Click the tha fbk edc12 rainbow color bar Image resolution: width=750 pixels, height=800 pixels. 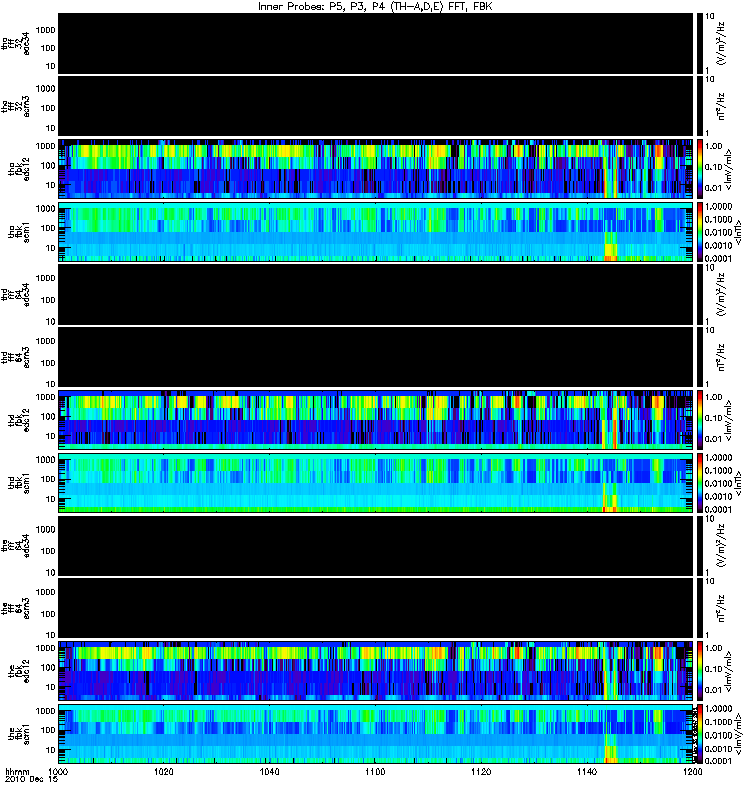(x=699, y=169)
